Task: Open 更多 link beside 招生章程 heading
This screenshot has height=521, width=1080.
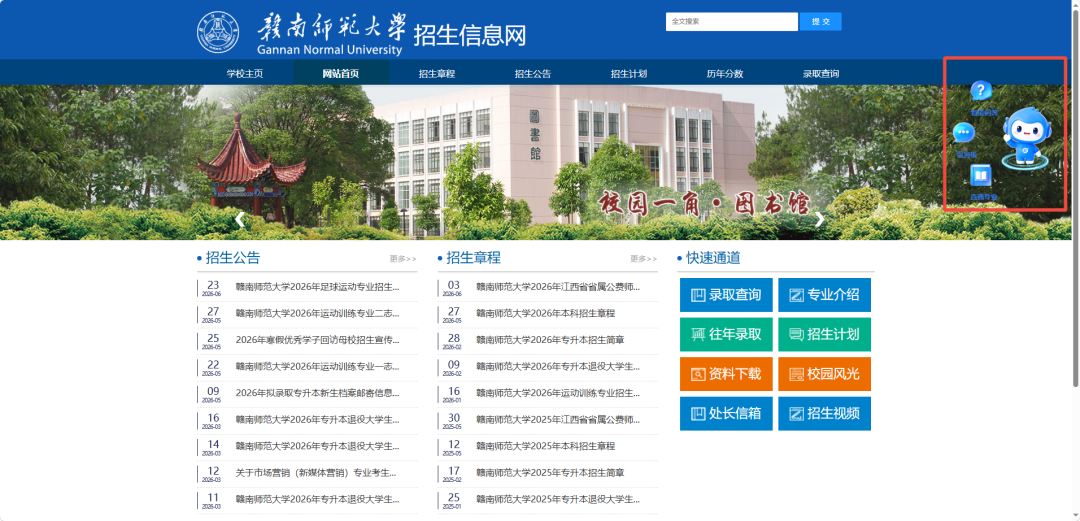Action: click(643, 259)
